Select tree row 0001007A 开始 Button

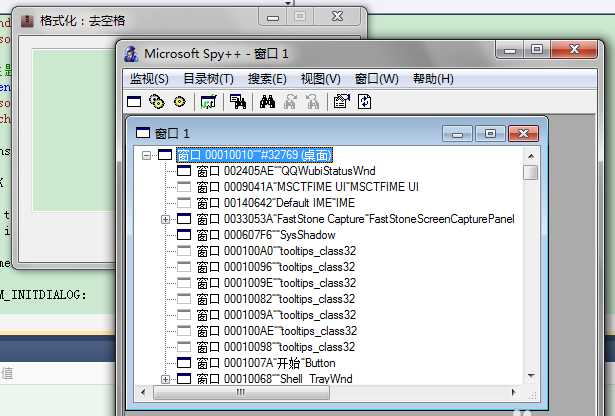[x=266, y=363]
